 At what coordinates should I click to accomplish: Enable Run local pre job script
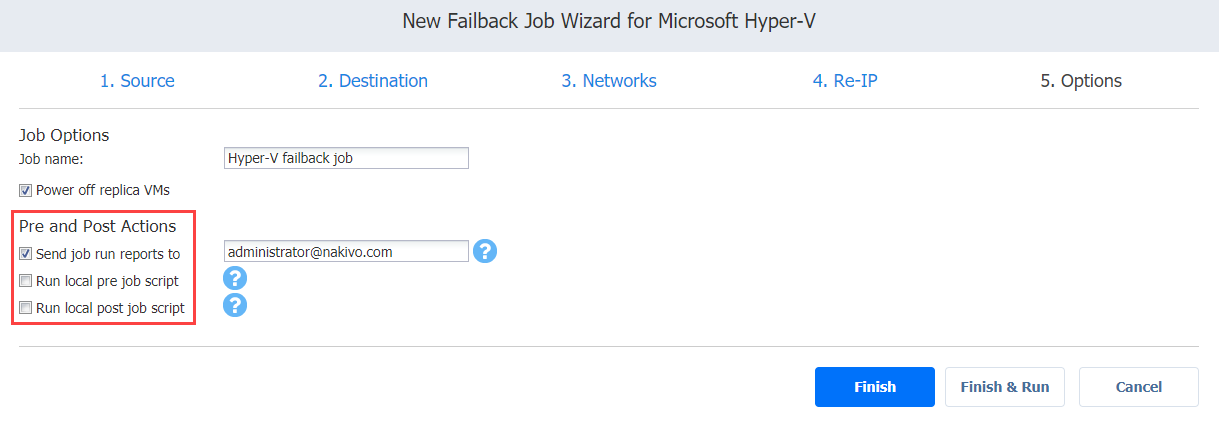click(x=26, y=281)
